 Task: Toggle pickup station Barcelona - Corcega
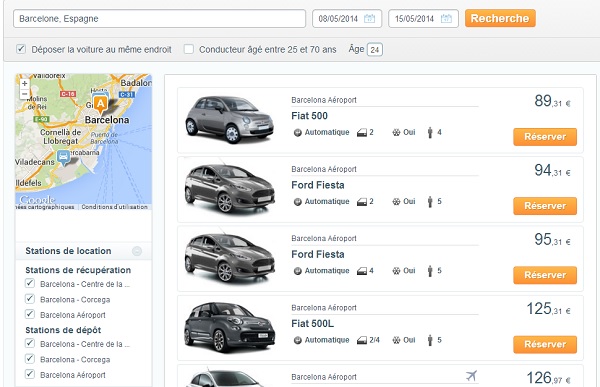coord(30,299)
